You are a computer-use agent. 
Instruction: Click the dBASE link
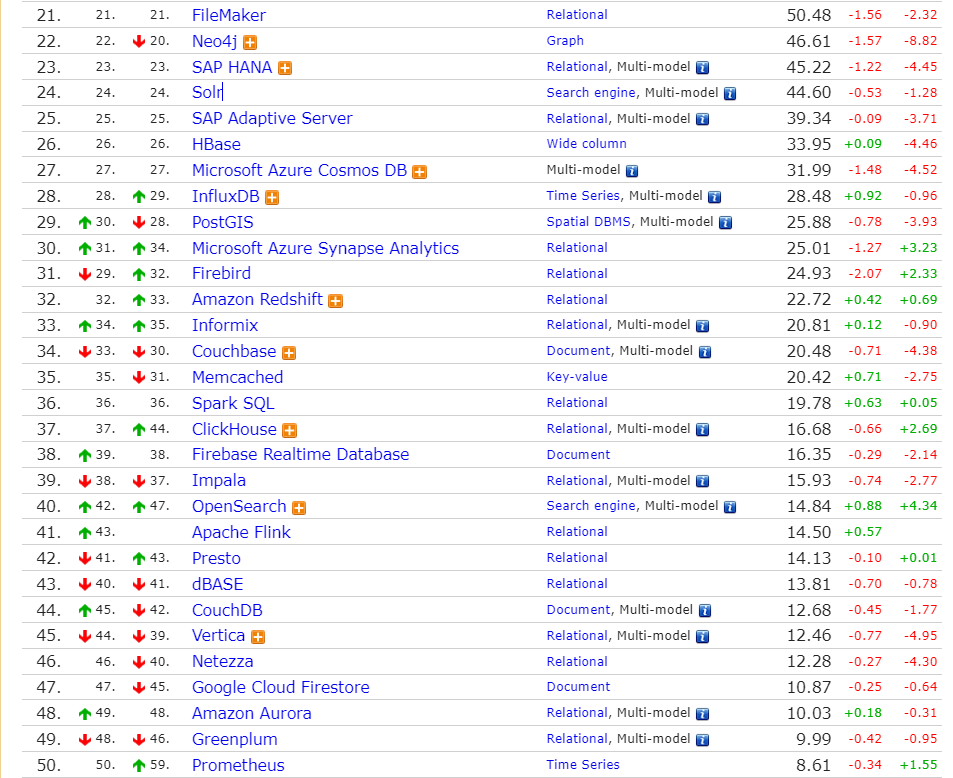218,585
